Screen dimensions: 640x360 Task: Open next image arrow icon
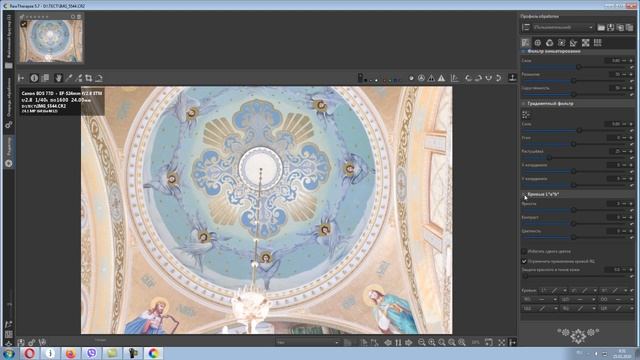(x=409, y=342)
